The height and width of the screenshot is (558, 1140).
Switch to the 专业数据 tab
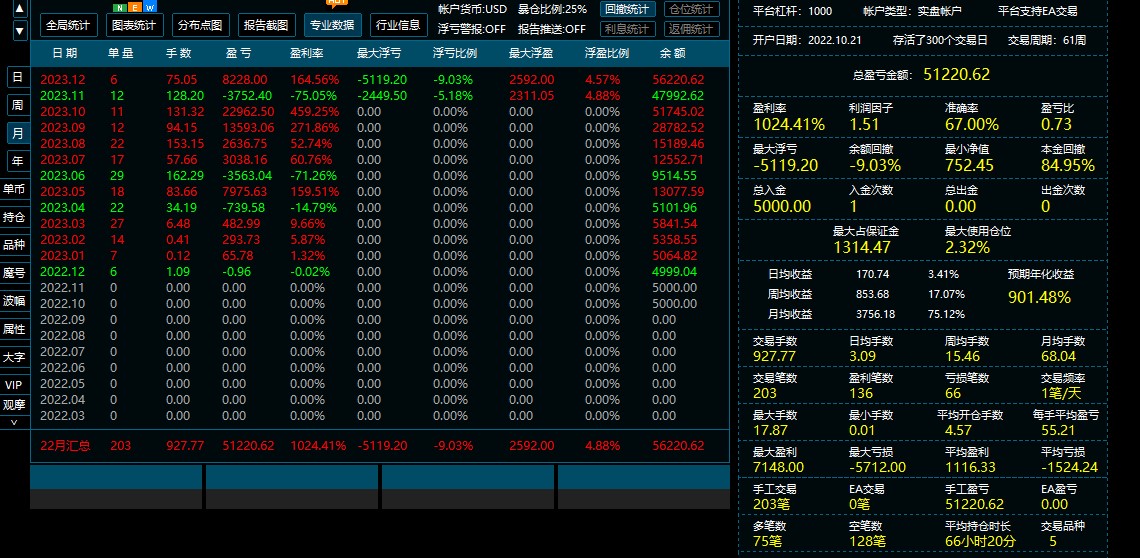pyautogui.click(x=332, y=25)
